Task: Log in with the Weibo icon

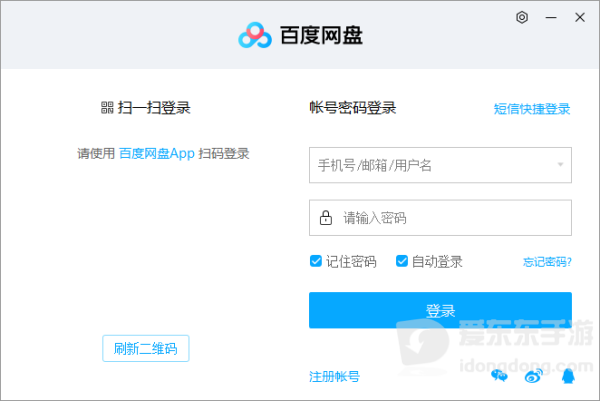Action: (x=534, y=376)
